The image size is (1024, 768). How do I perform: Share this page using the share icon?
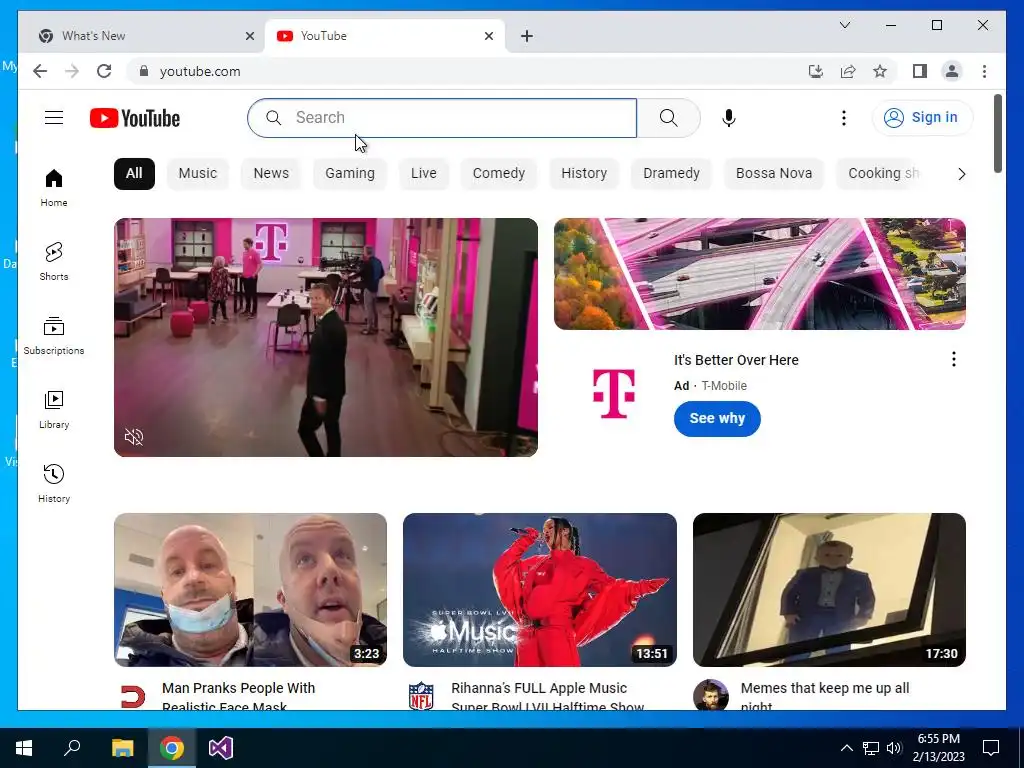click(848, 71)
